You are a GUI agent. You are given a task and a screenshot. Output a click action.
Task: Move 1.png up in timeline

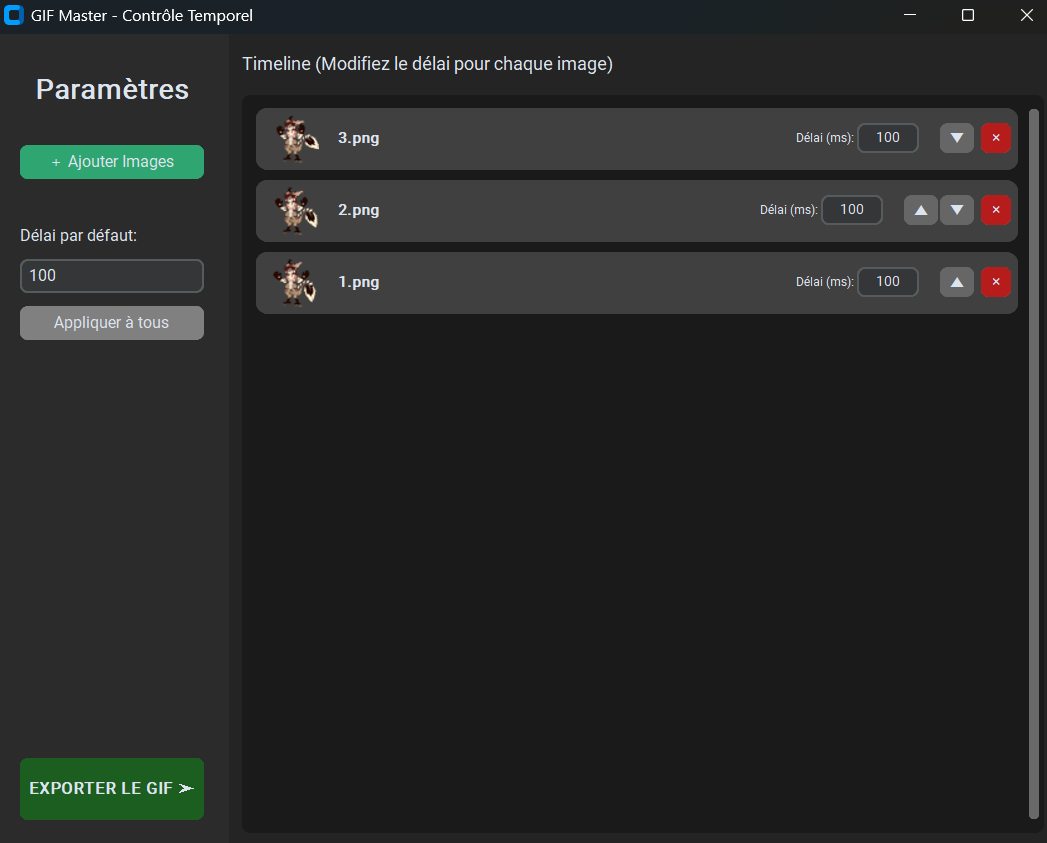(957, 282)
